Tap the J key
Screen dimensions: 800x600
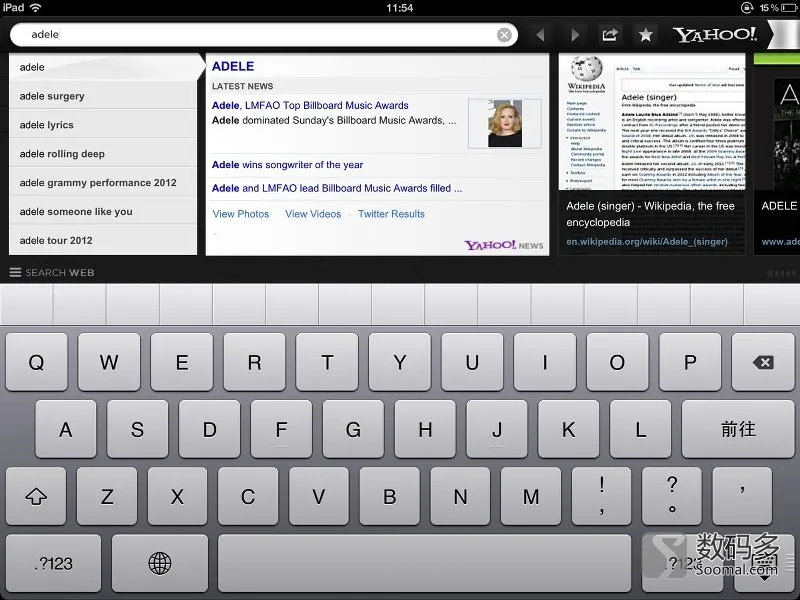tap(497, 429)
